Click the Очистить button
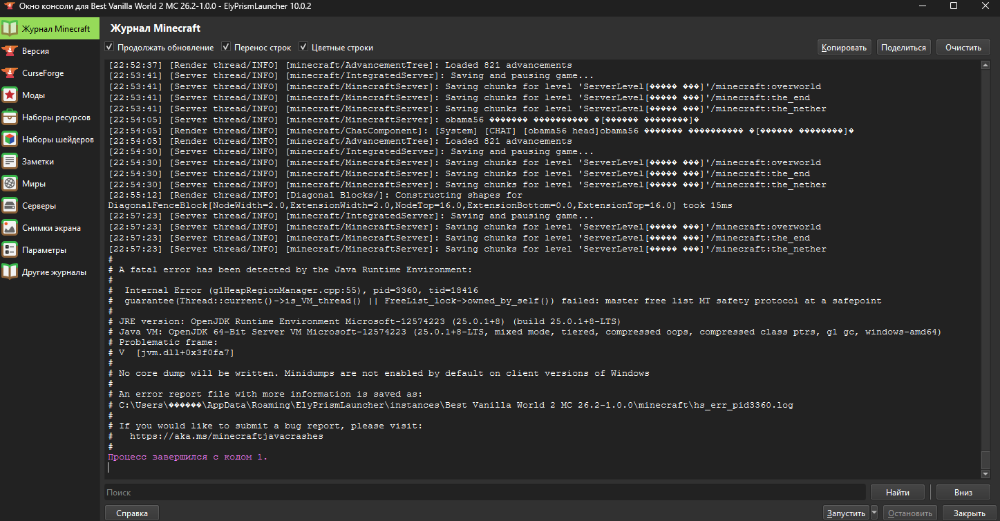Viewport: 1000px width, 521px height. tap(963, 47)
